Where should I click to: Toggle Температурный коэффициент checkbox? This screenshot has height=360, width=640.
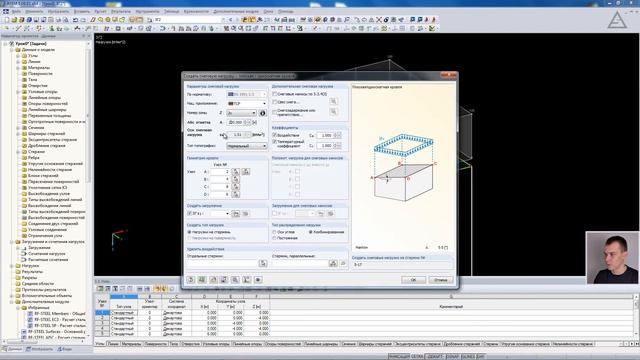coord(275,142)
